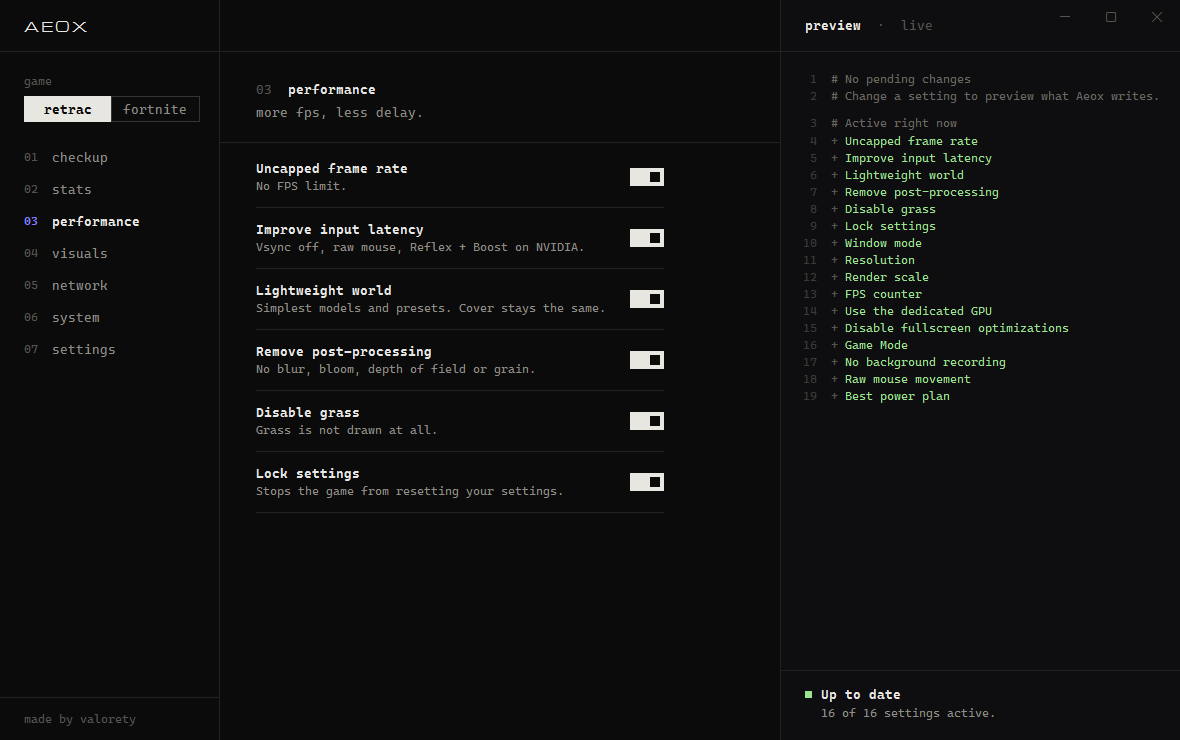Click 'Stops the game from resetting' description
The height and width of the screenshot is (740, 1180).
[409, 491]
